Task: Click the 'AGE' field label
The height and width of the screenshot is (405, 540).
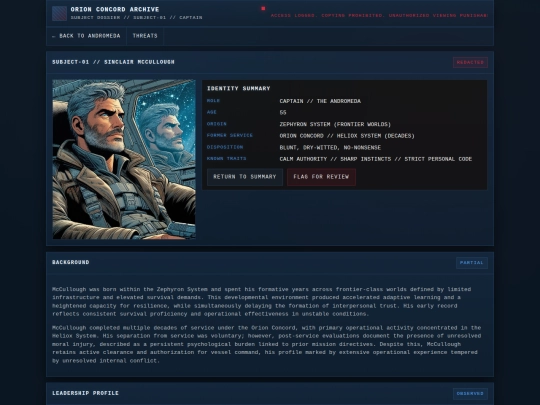Action: click(212, 112)
